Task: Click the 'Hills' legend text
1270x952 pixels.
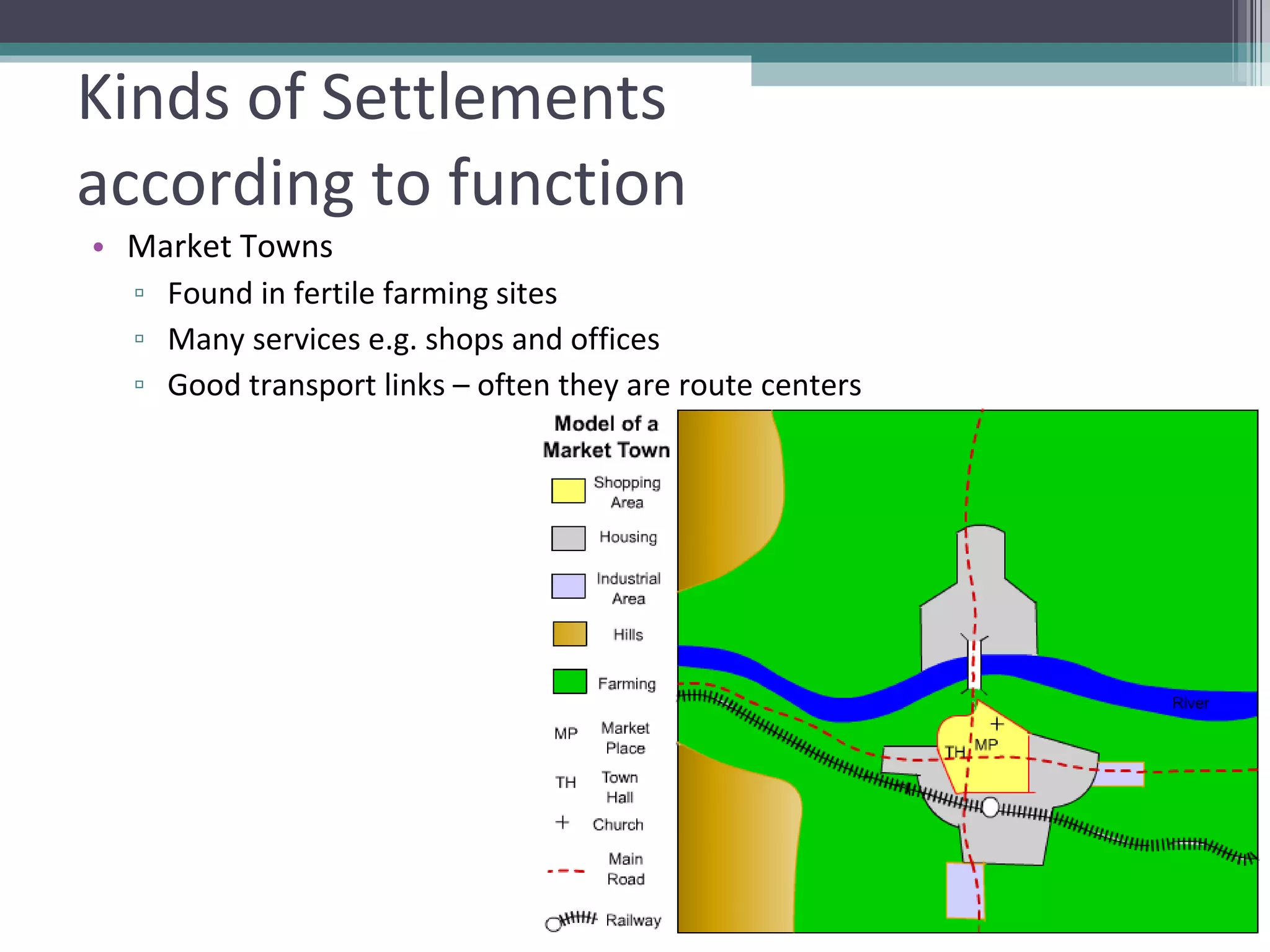Action: pyautogui.click(x=628, y=635)
